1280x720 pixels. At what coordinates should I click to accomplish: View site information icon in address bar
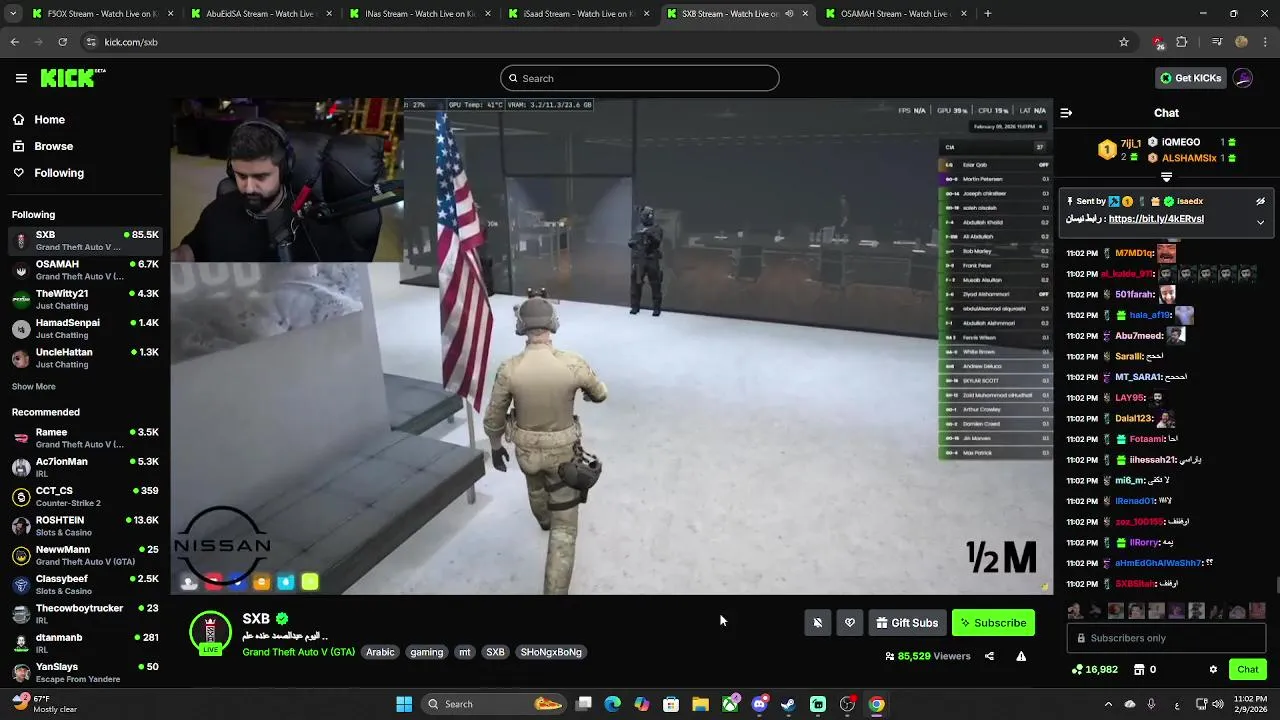coord(91,42)
